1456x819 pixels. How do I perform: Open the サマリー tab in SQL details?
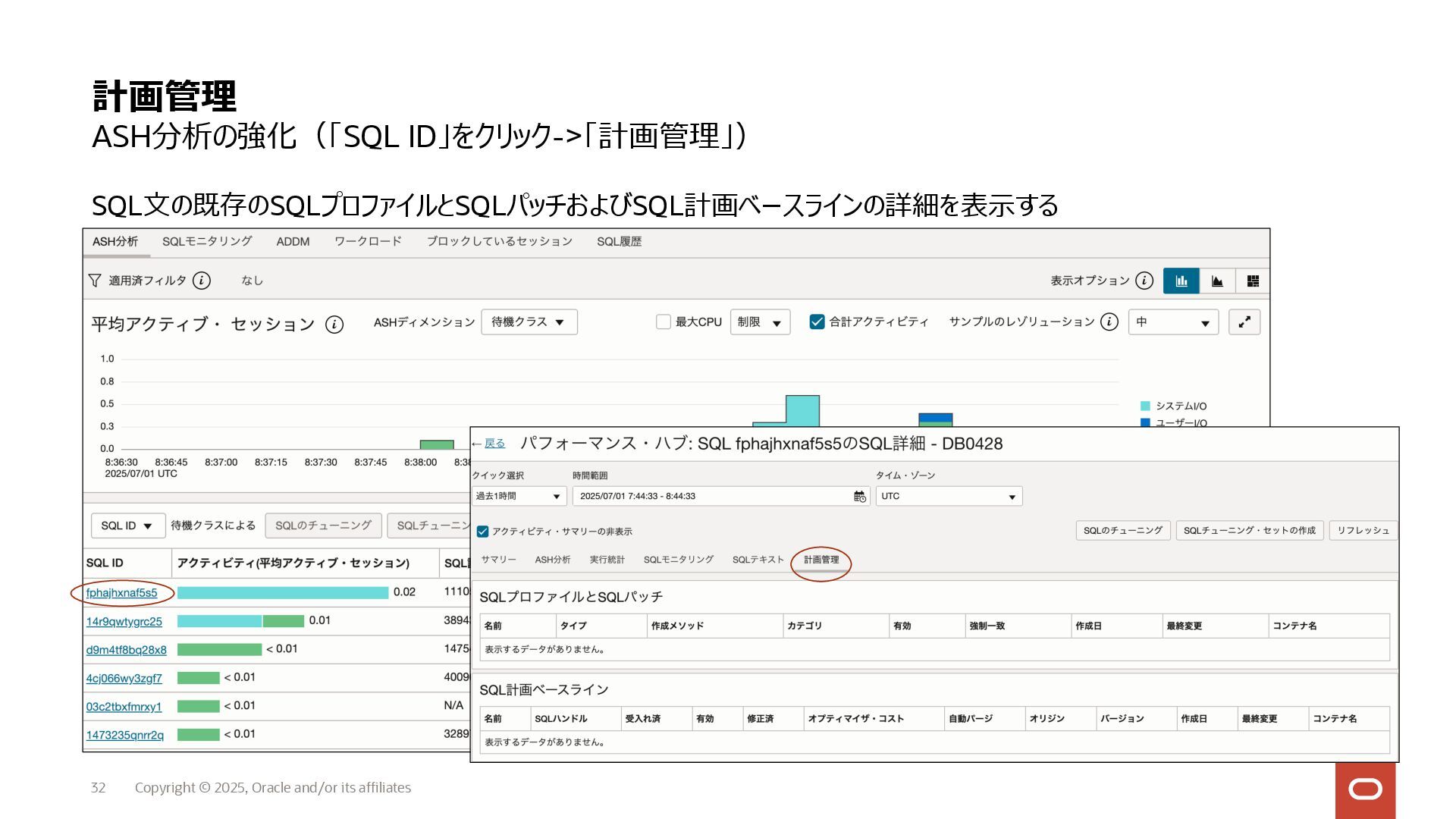point(498,560)
